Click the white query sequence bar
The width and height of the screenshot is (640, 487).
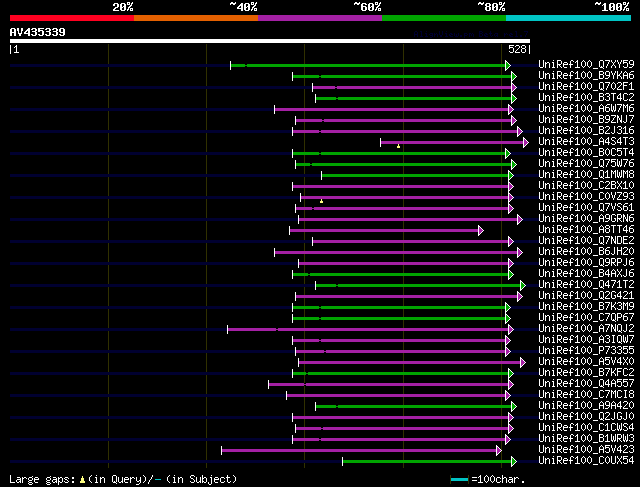pyautogui.click(x=270, y=41)
